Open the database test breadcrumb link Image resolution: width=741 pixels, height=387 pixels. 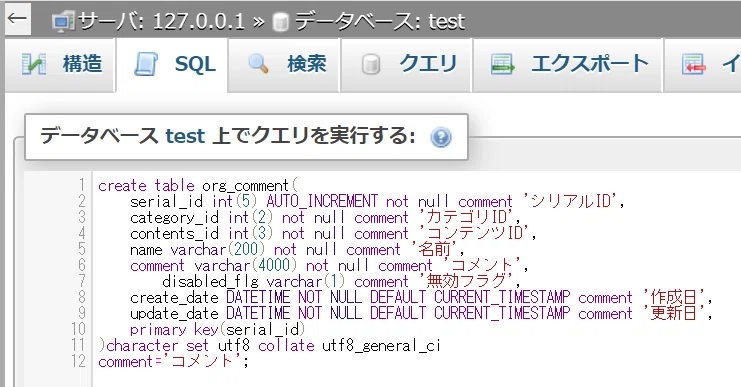(x=380, y=22)
